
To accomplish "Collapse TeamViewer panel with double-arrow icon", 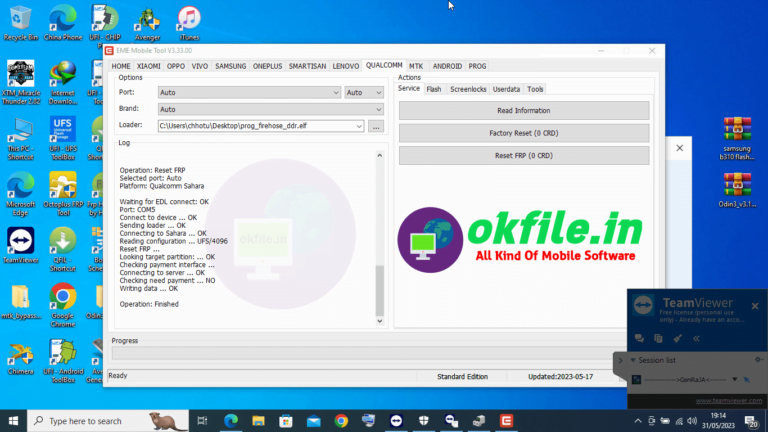I will [x=696, y=338].
